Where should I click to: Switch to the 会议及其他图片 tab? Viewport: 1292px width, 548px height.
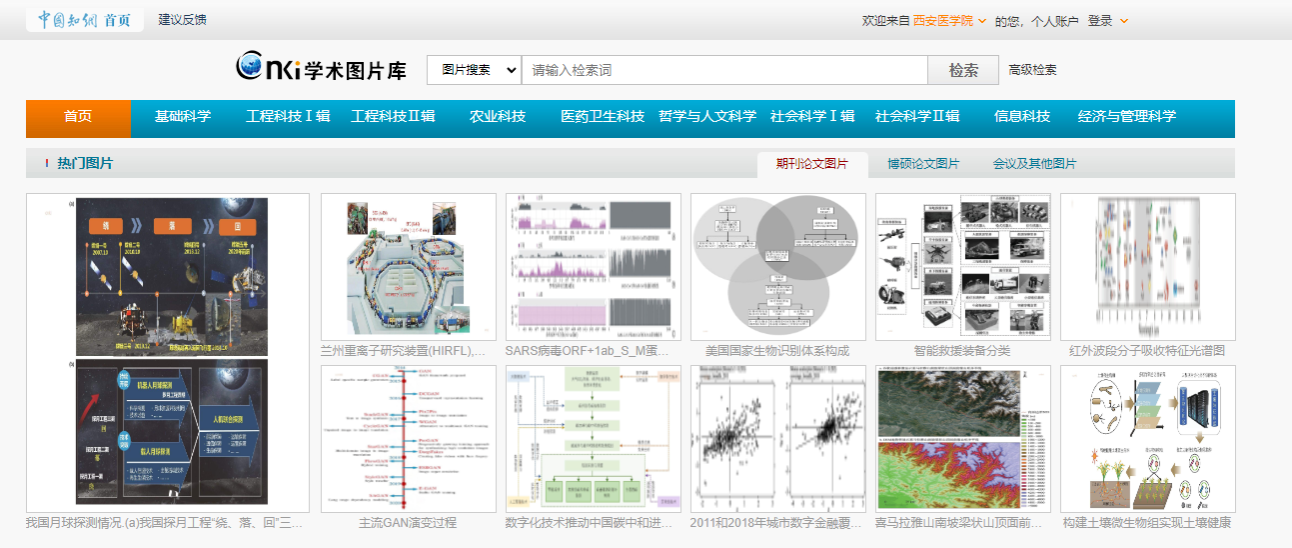(x=1034, y=164)
